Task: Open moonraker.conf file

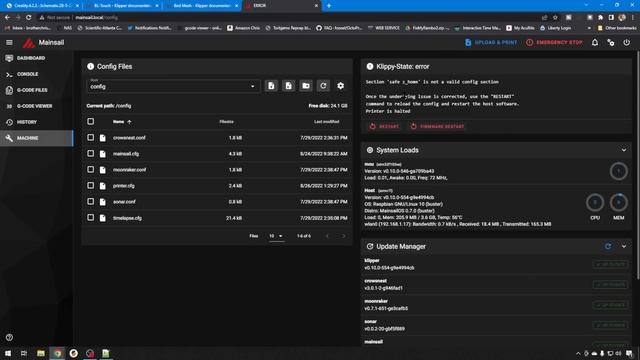Action: (x=129, y=170)
